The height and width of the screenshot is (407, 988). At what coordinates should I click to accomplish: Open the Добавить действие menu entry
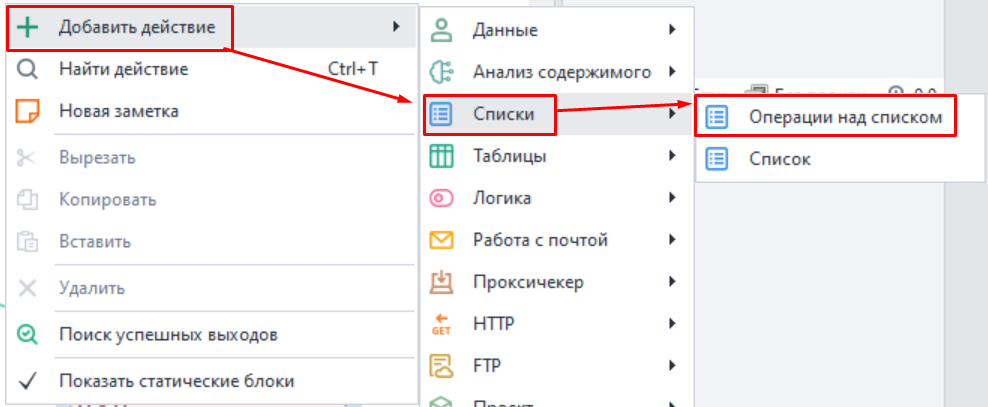[x=211, y=27]
